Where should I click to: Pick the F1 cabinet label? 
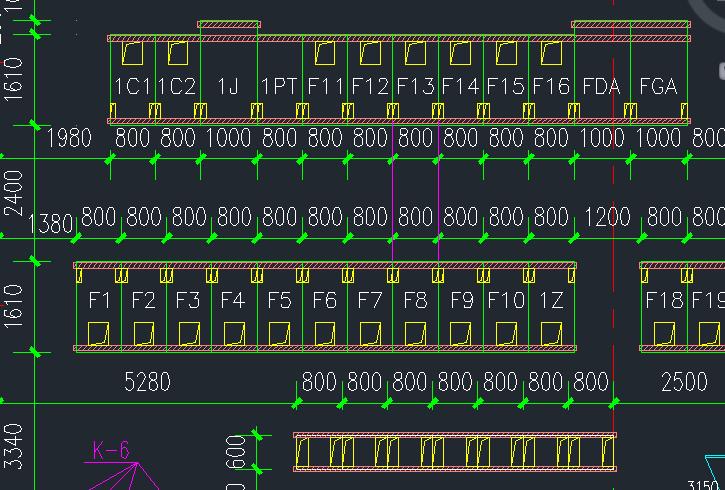tap(100, 300)
